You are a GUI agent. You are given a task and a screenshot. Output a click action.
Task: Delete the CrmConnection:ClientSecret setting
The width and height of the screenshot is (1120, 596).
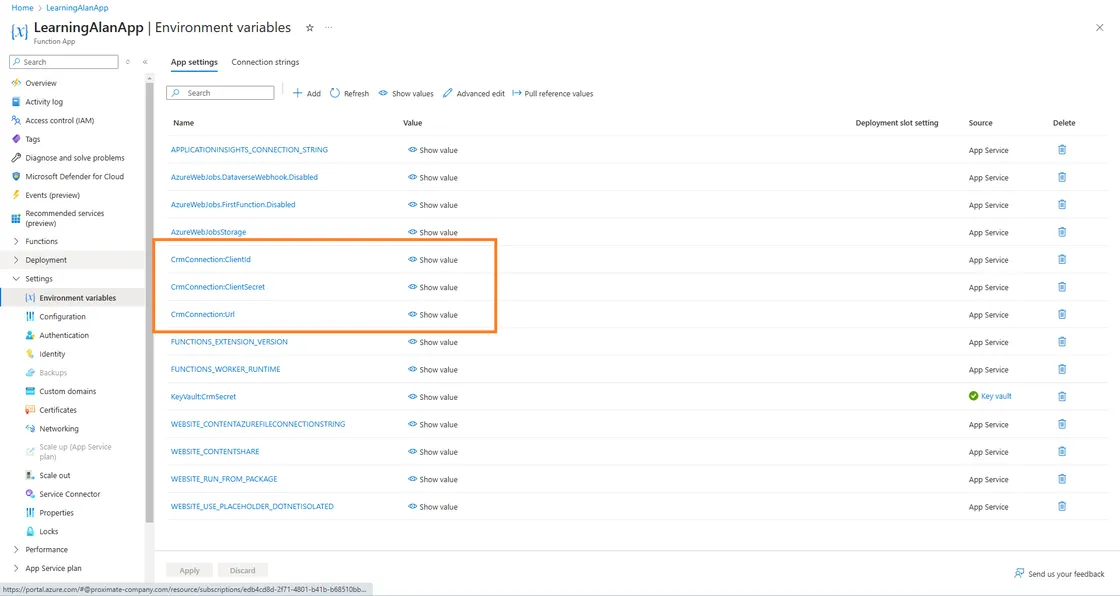coord(1061,287)
